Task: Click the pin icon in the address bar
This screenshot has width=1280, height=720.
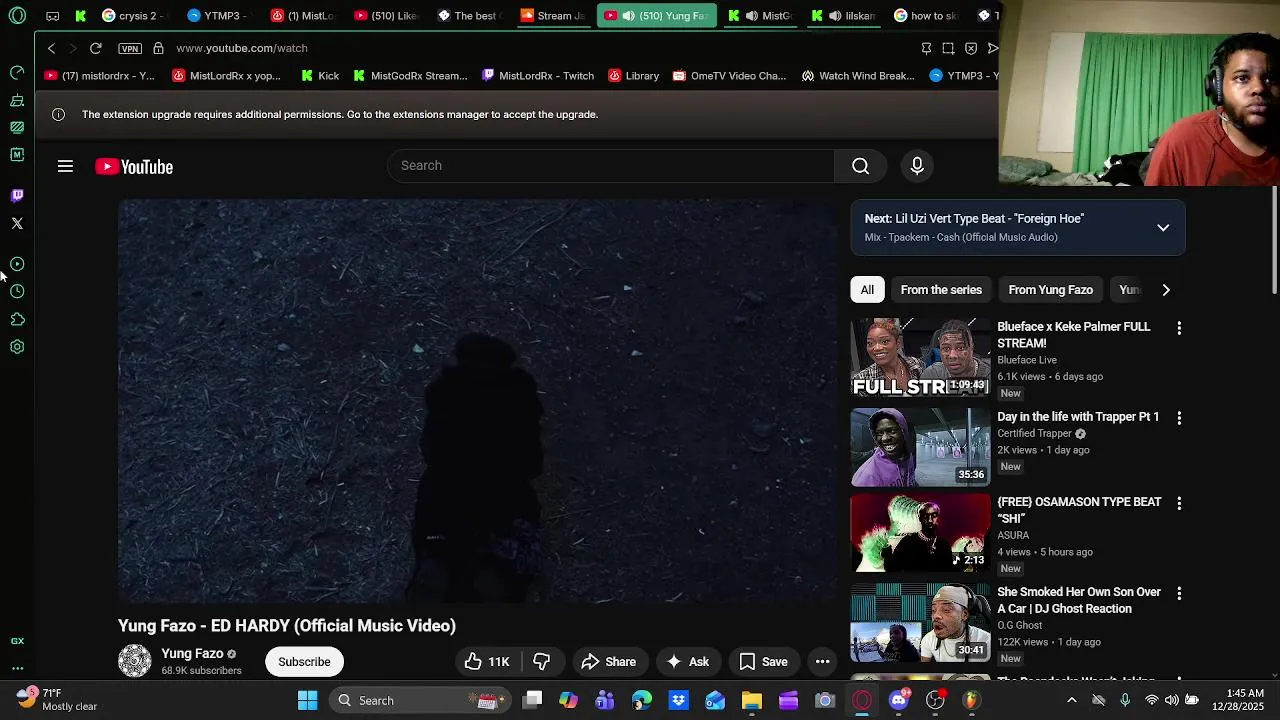Action: [926, 48]
